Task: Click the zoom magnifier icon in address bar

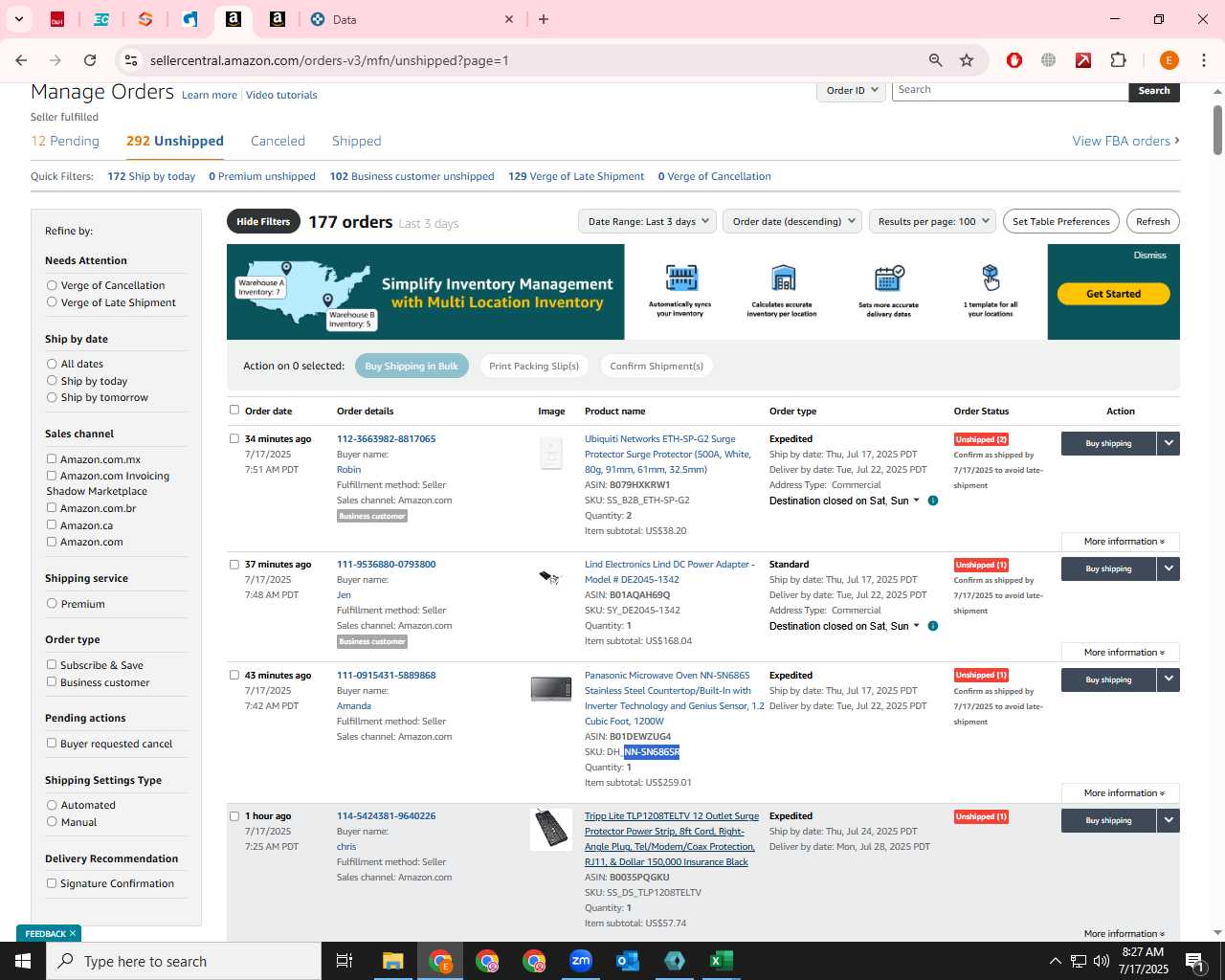Action: (935, 60)
